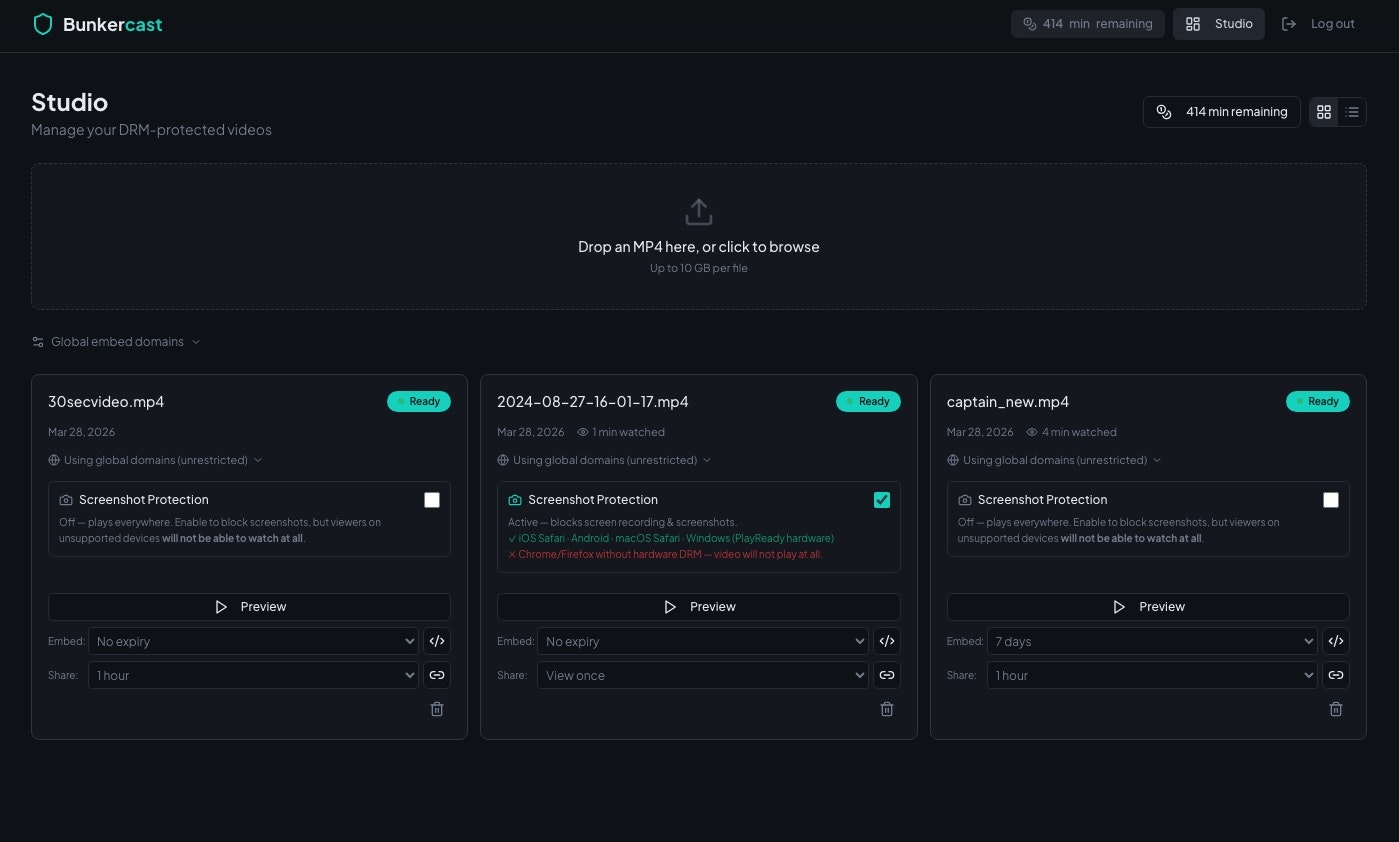Delete 30secvideo.mp4 with the trash icon
The width and height of the screenshot is (1399, 842).
(437, 709)
